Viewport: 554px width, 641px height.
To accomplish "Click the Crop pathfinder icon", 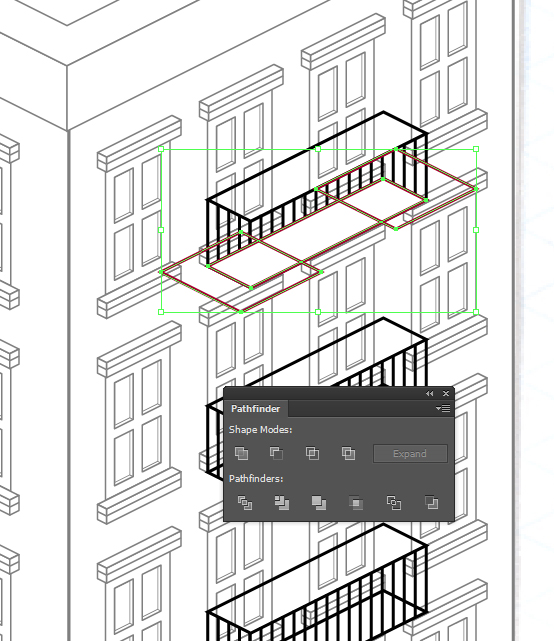I will [356, 502].
